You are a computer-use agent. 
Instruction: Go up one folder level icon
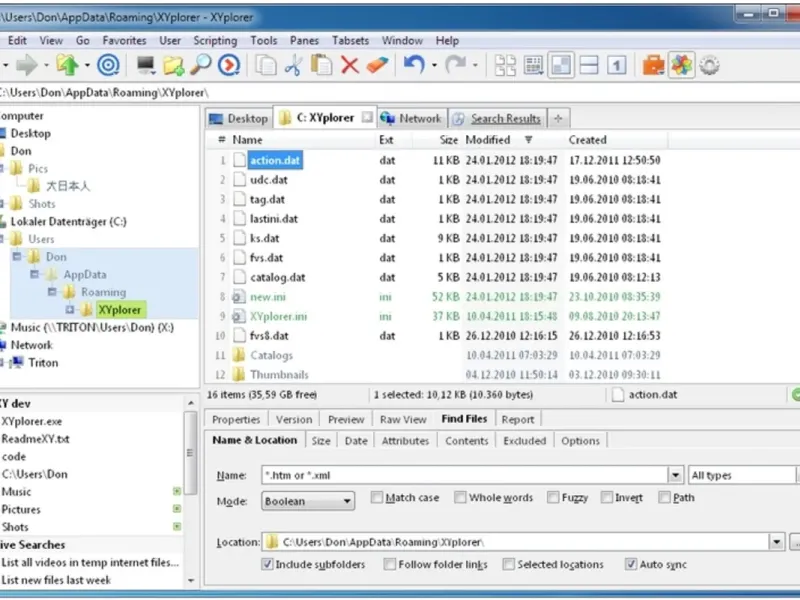67,65
